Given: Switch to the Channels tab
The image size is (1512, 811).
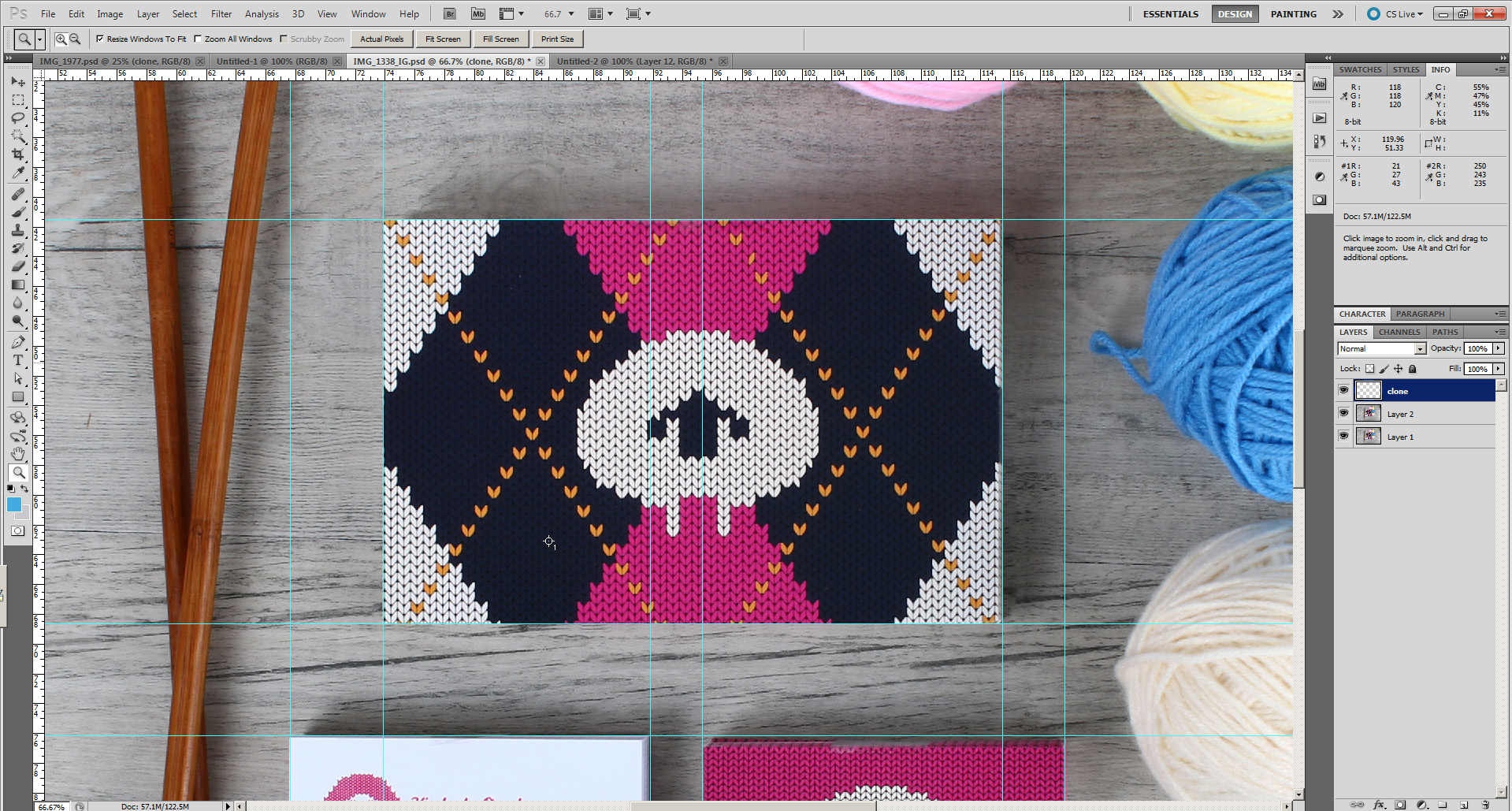Looking at the screenshot, I should click(x=1399, y=332).
